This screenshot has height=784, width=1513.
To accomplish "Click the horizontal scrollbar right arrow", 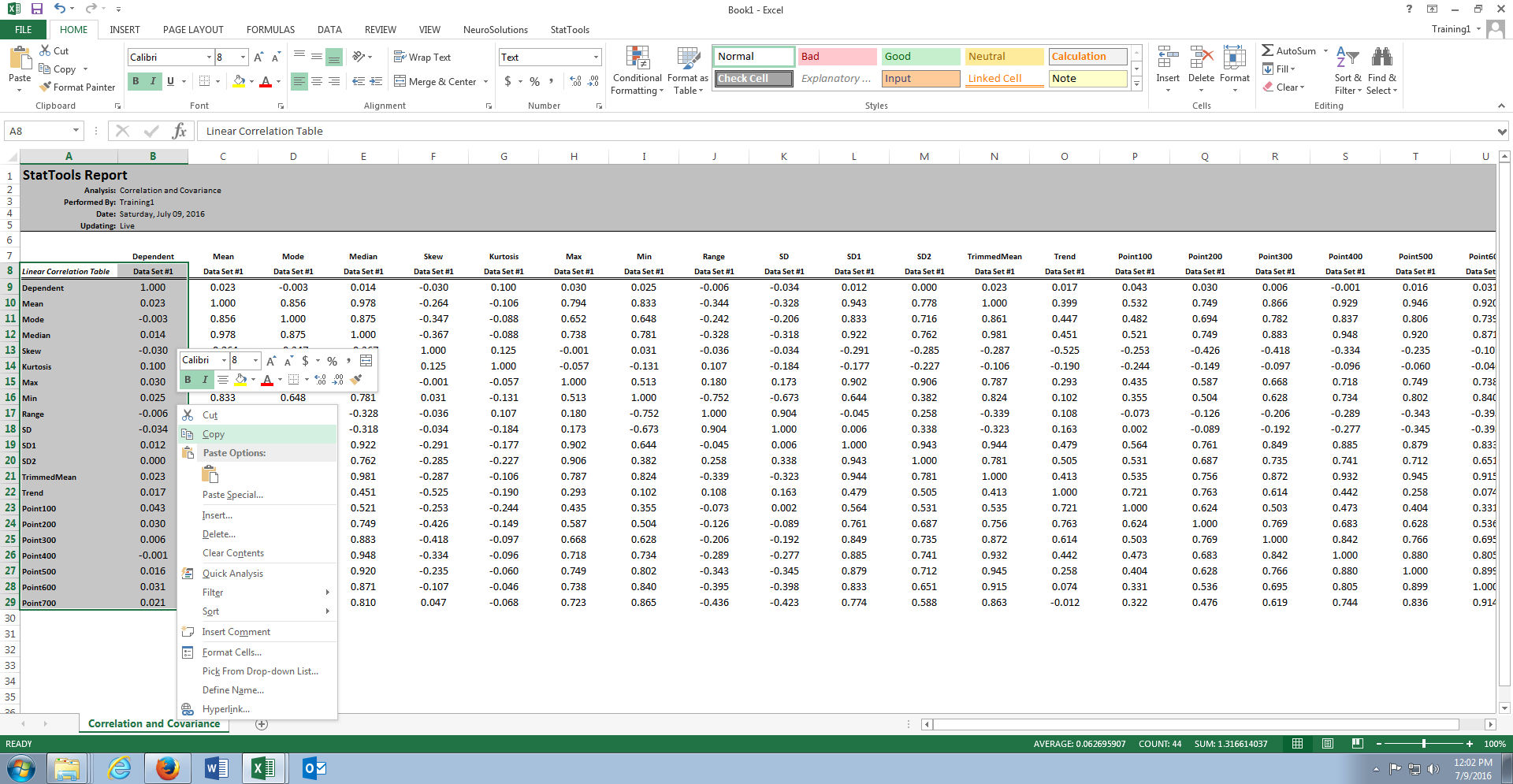I will (x=1489, y=724).
